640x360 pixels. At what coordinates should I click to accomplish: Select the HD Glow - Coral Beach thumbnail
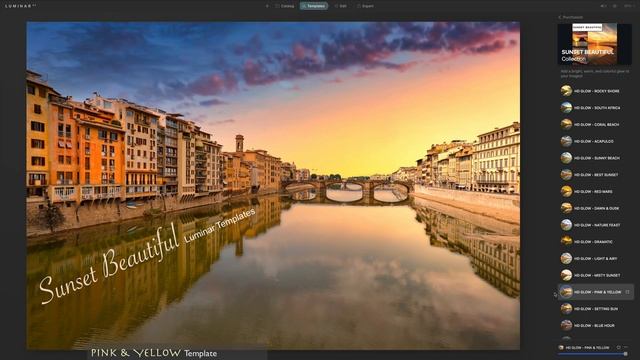tap(566, 124)
